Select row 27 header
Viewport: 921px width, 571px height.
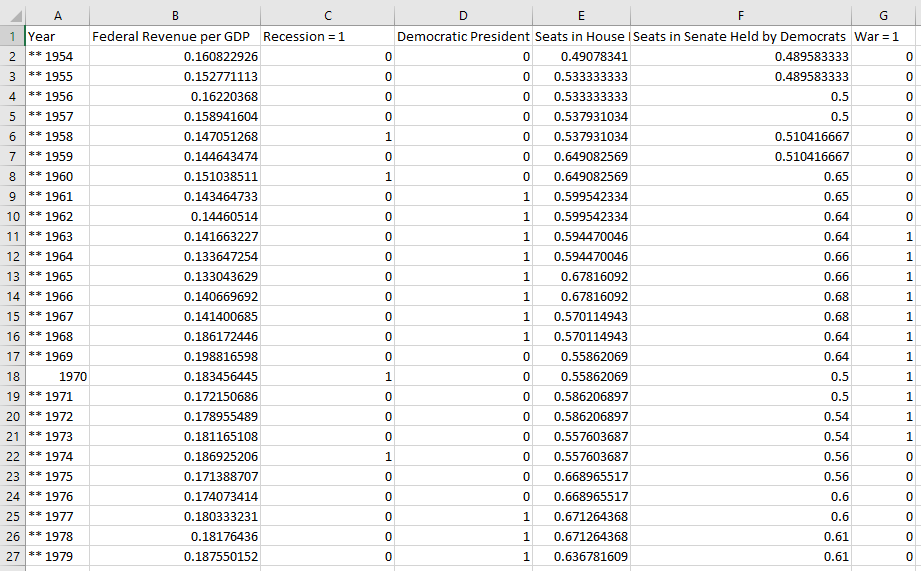tap(12, 556)
